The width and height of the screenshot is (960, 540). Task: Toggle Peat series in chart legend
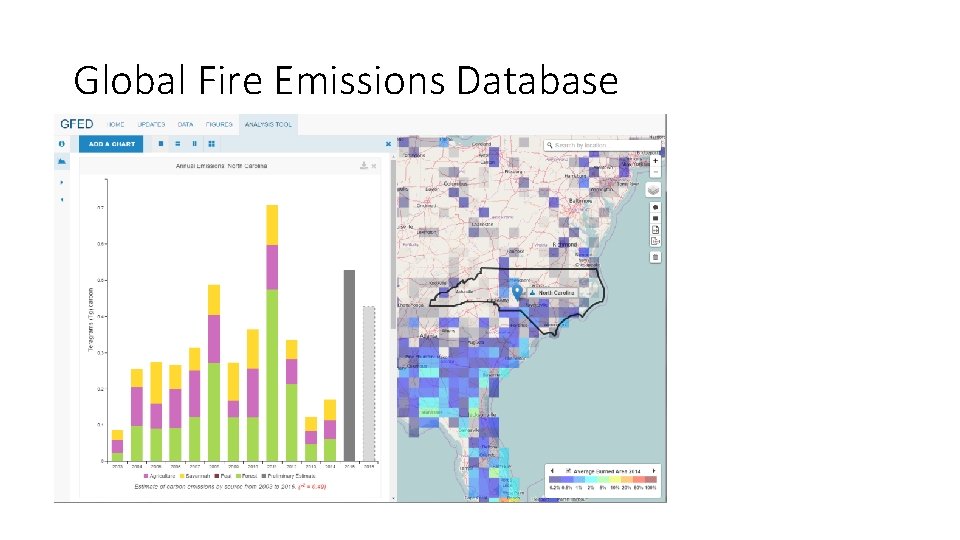coord(223,476)
